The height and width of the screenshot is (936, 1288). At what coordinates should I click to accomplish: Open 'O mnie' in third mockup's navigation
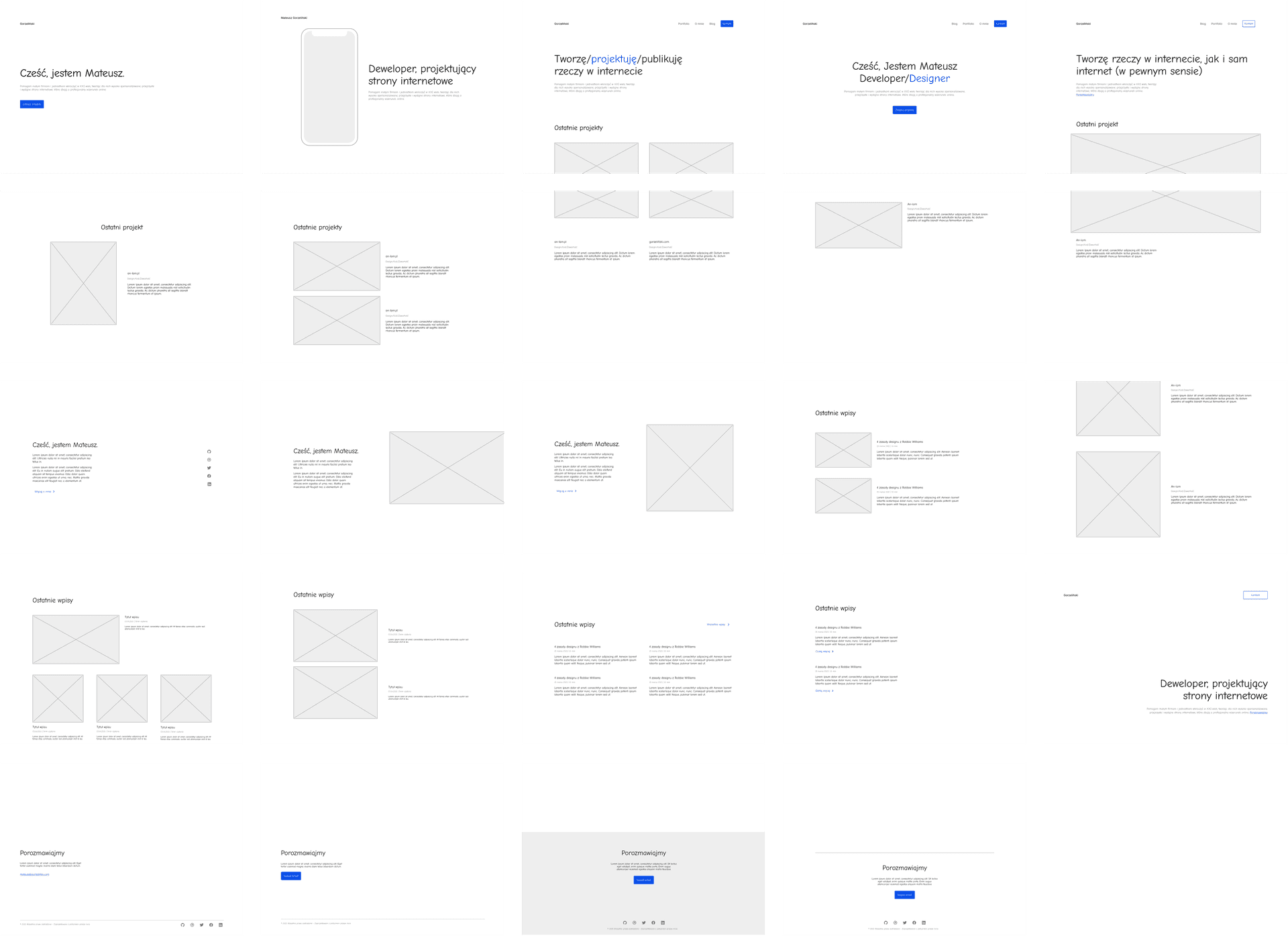(x=700, y=23)
